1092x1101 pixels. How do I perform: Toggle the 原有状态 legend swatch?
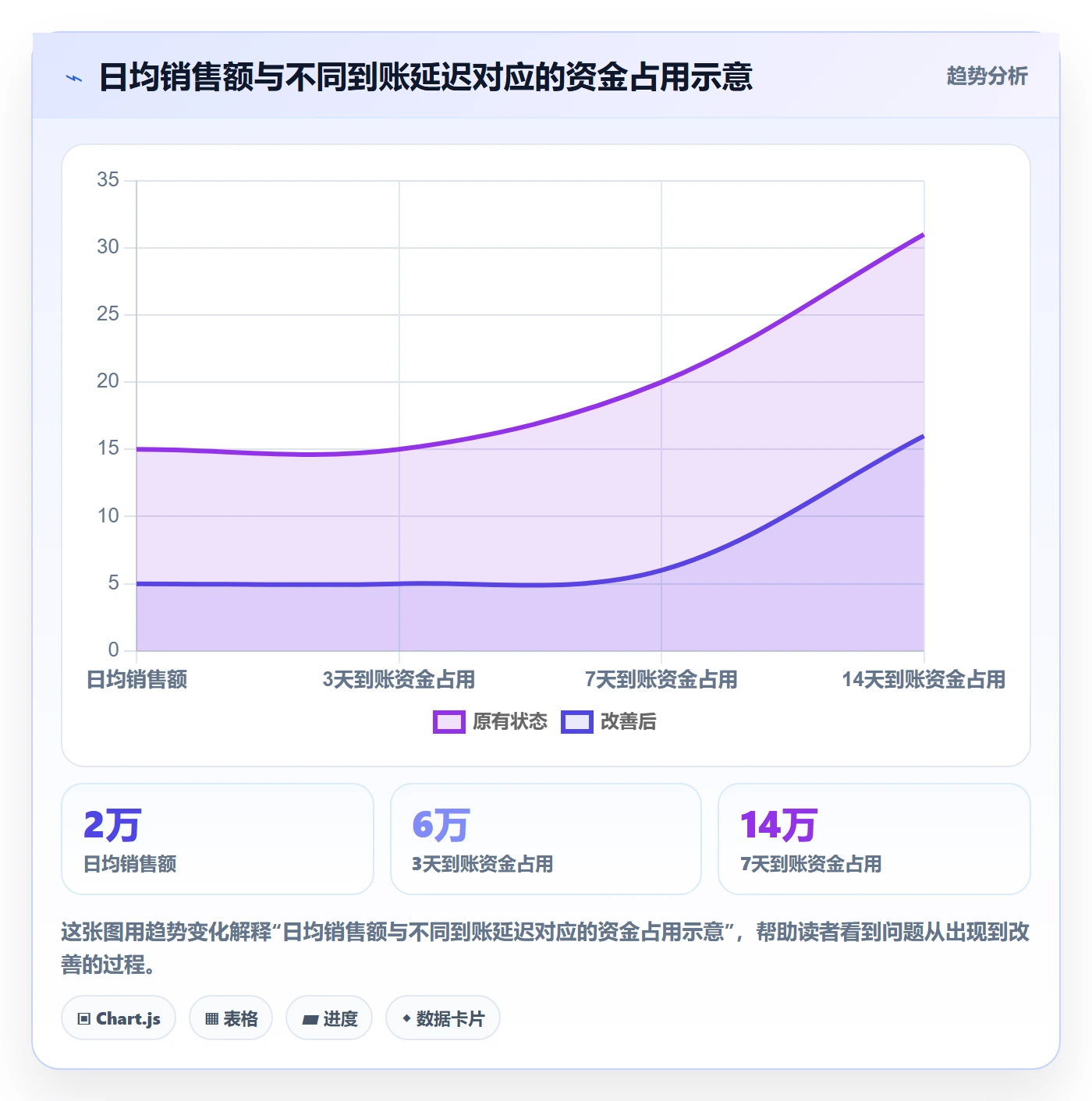(448, 722)
